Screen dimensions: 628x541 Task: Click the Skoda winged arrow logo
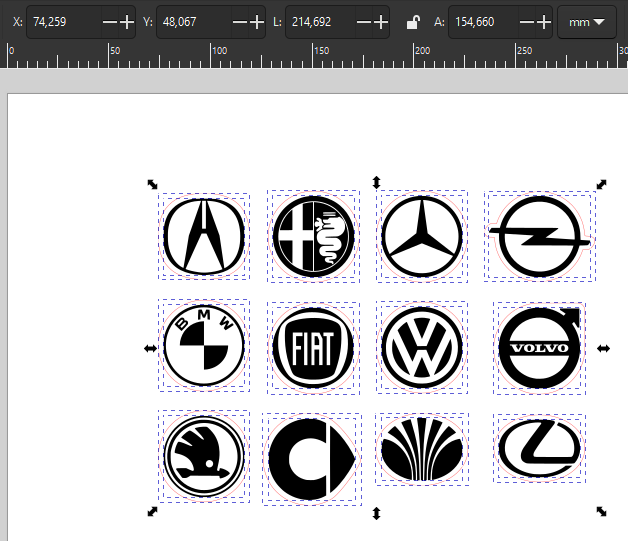coord(204,457)
